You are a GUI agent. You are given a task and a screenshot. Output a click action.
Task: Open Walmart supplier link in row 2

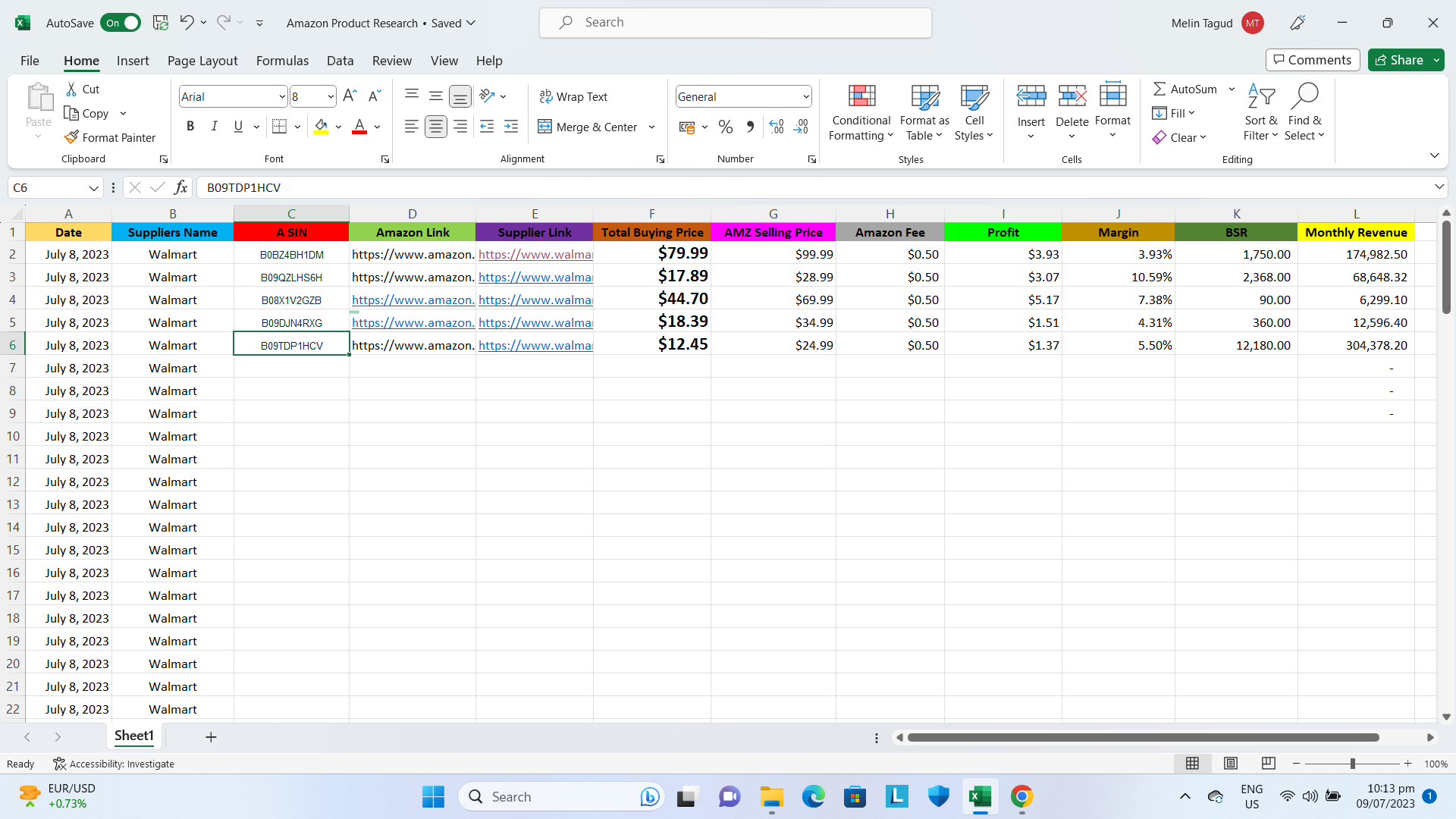tap(535, 255)
